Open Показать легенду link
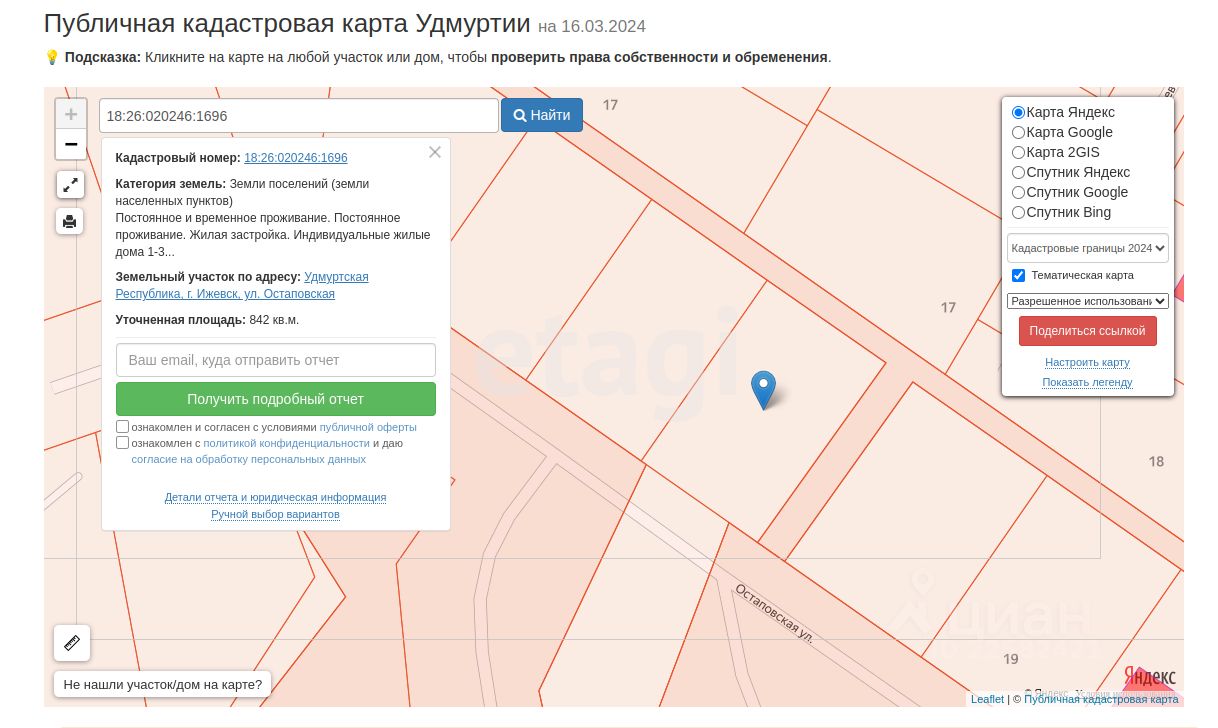Image resolution: width=1218 pixels, height=728 pixels. click(x=1087, y=382)
